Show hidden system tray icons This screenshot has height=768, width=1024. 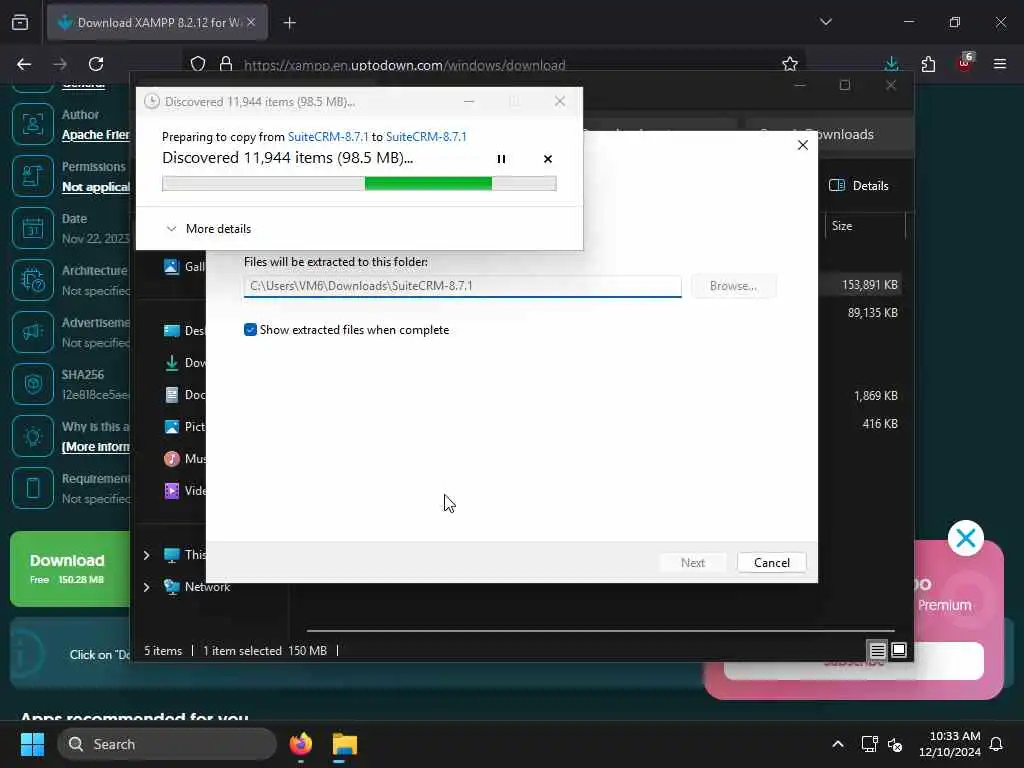838,744
